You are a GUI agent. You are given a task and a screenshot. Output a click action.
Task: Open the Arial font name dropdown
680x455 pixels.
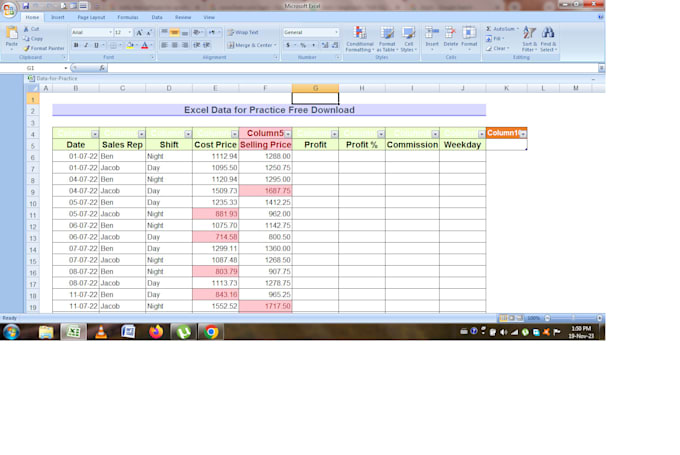pos(110,33)
